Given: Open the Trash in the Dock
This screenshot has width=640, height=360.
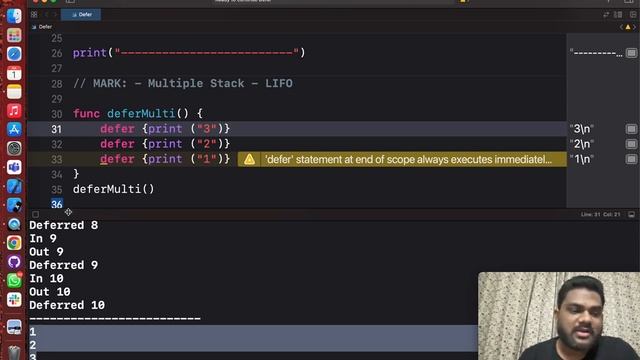Looking at the screenshot, I should pos(14,353).
